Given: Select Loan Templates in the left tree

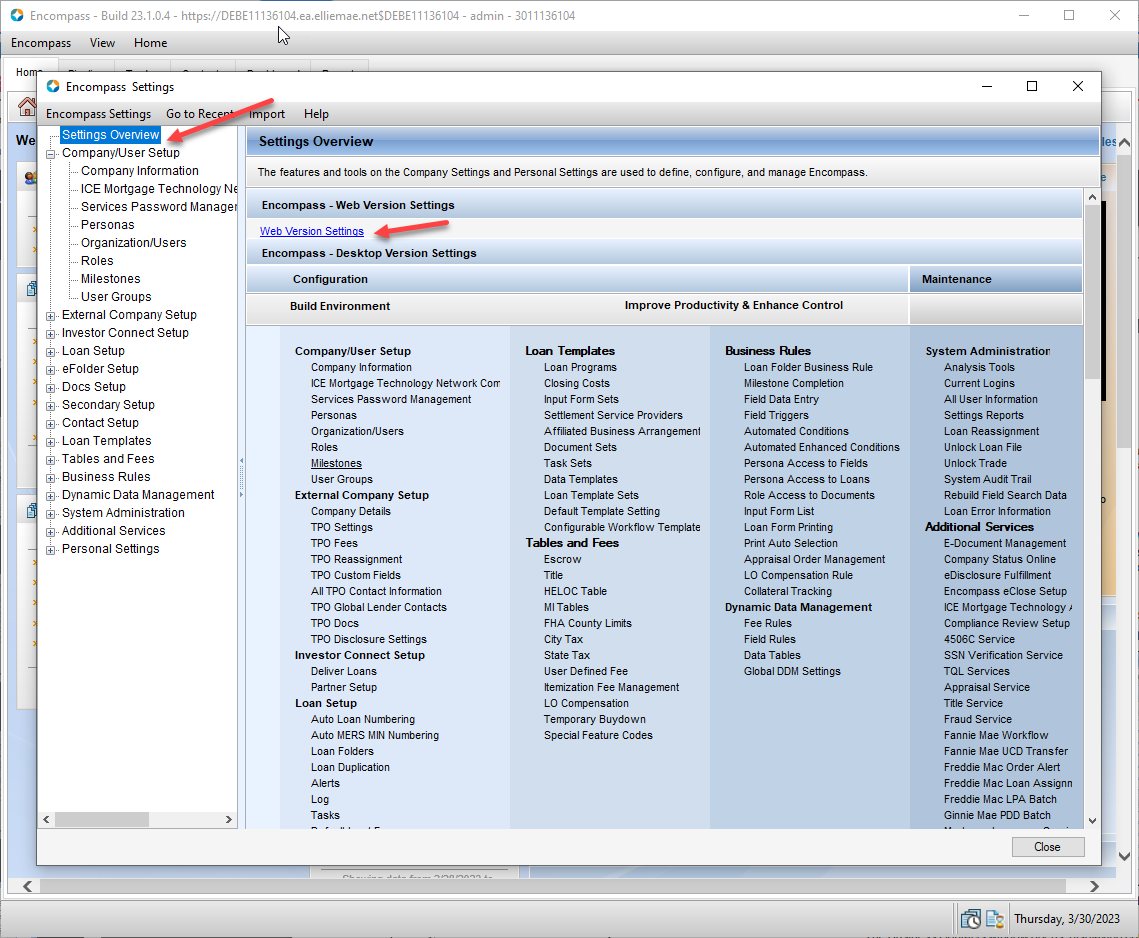Looking at the screenshot, I should (107, 441).
